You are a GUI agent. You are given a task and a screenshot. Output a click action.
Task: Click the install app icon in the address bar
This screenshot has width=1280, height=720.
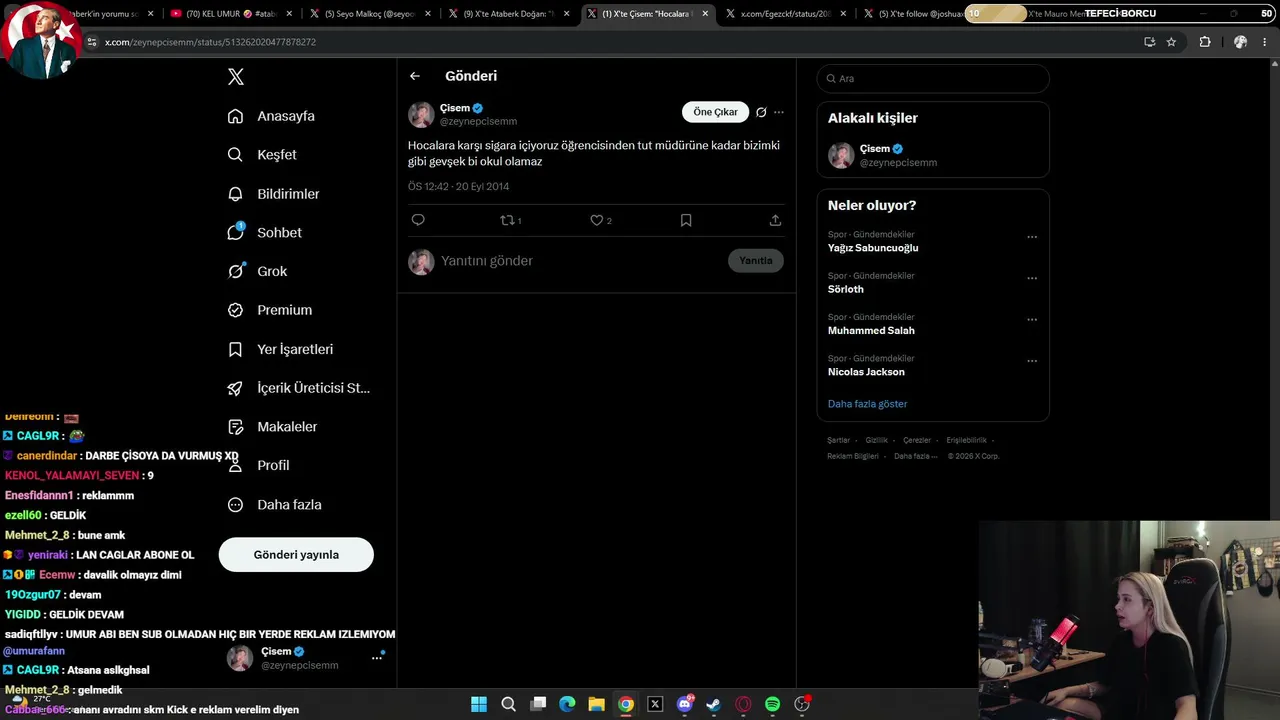pos(1149,42)
